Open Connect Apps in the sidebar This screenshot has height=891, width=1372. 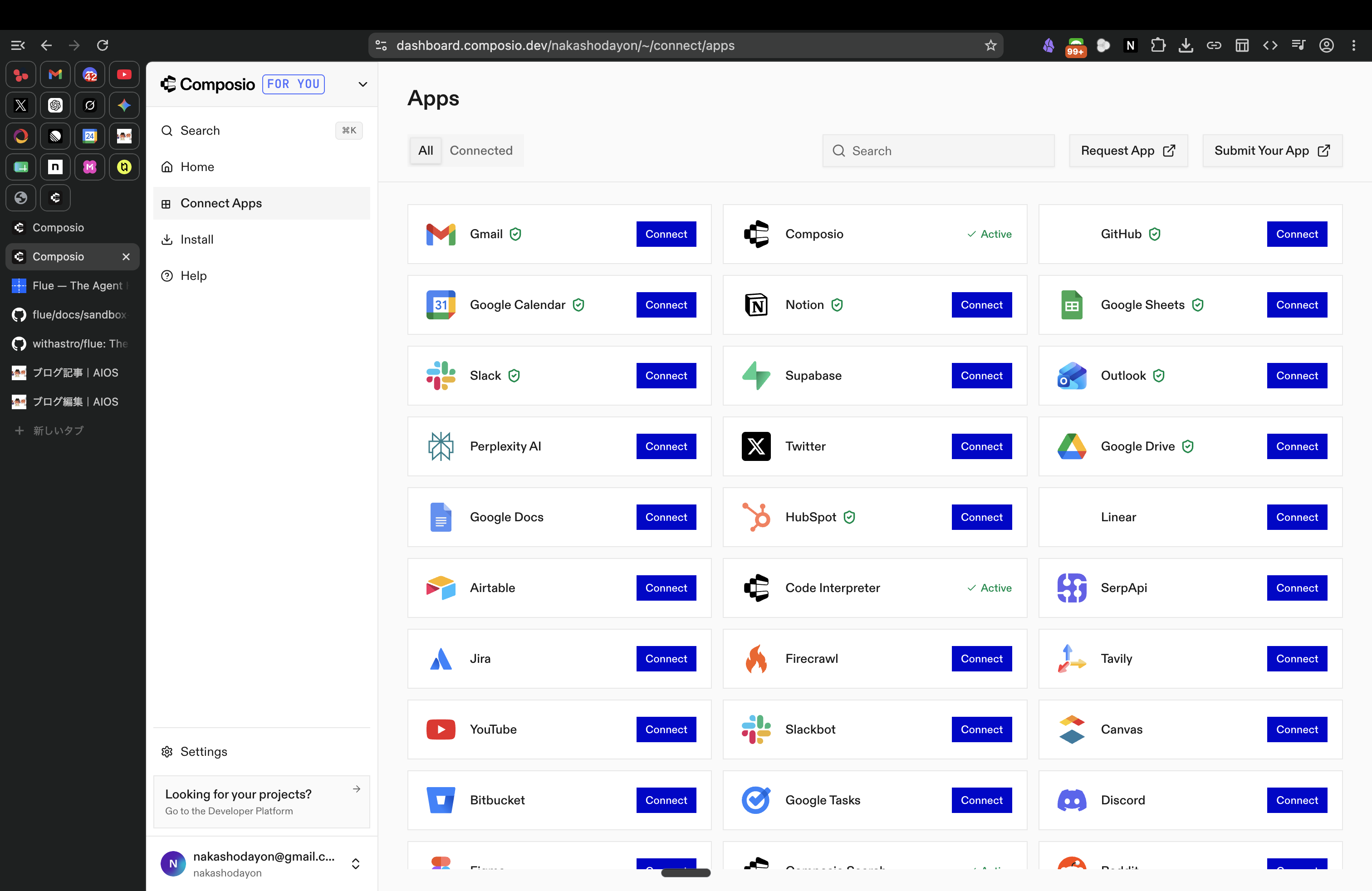(262, 203)
